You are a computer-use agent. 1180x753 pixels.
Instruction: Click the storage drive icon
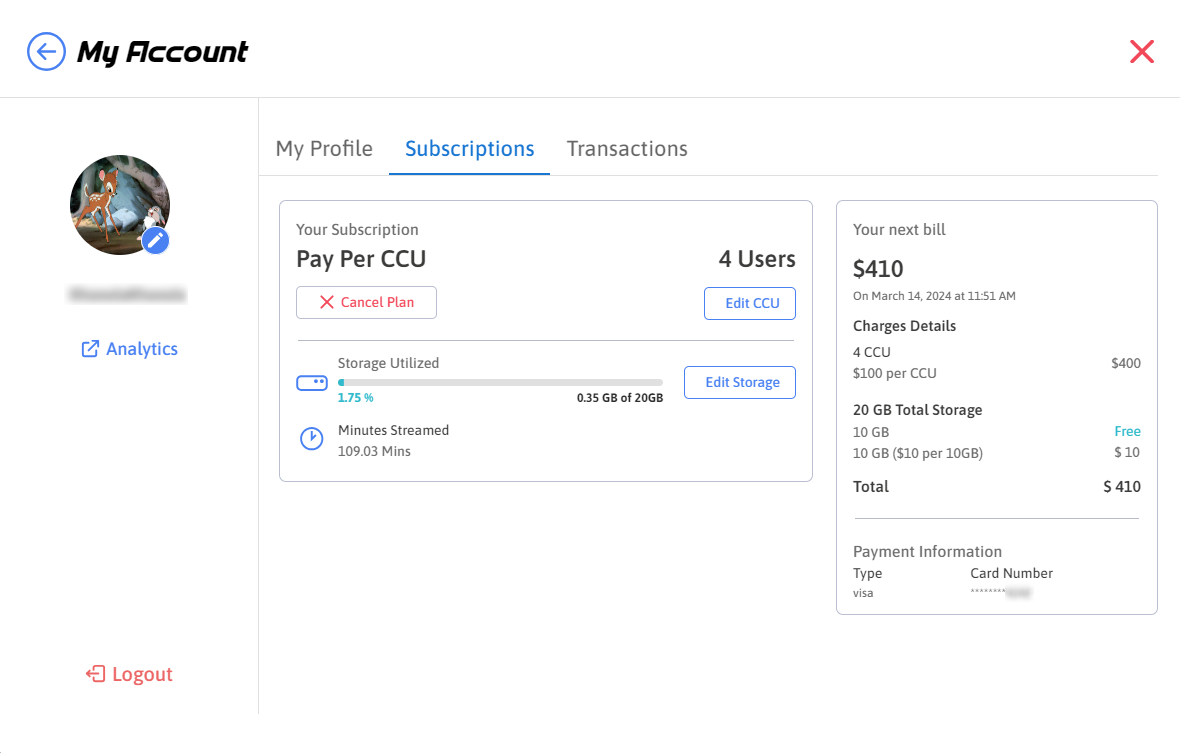click(x=312, y=382)
